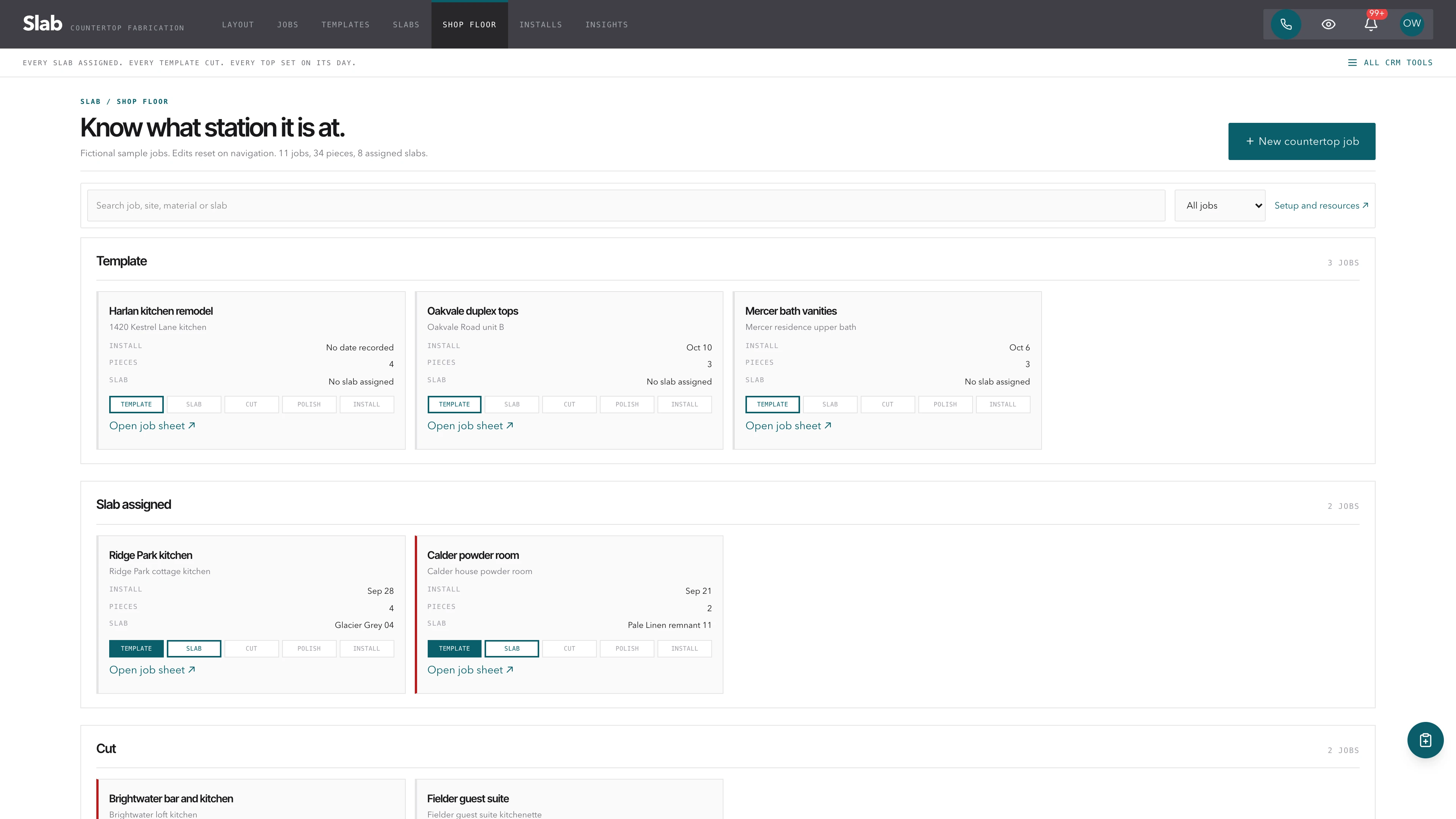Click New countertop job button
This screenshot has width=1456, height=819.
1302,141
